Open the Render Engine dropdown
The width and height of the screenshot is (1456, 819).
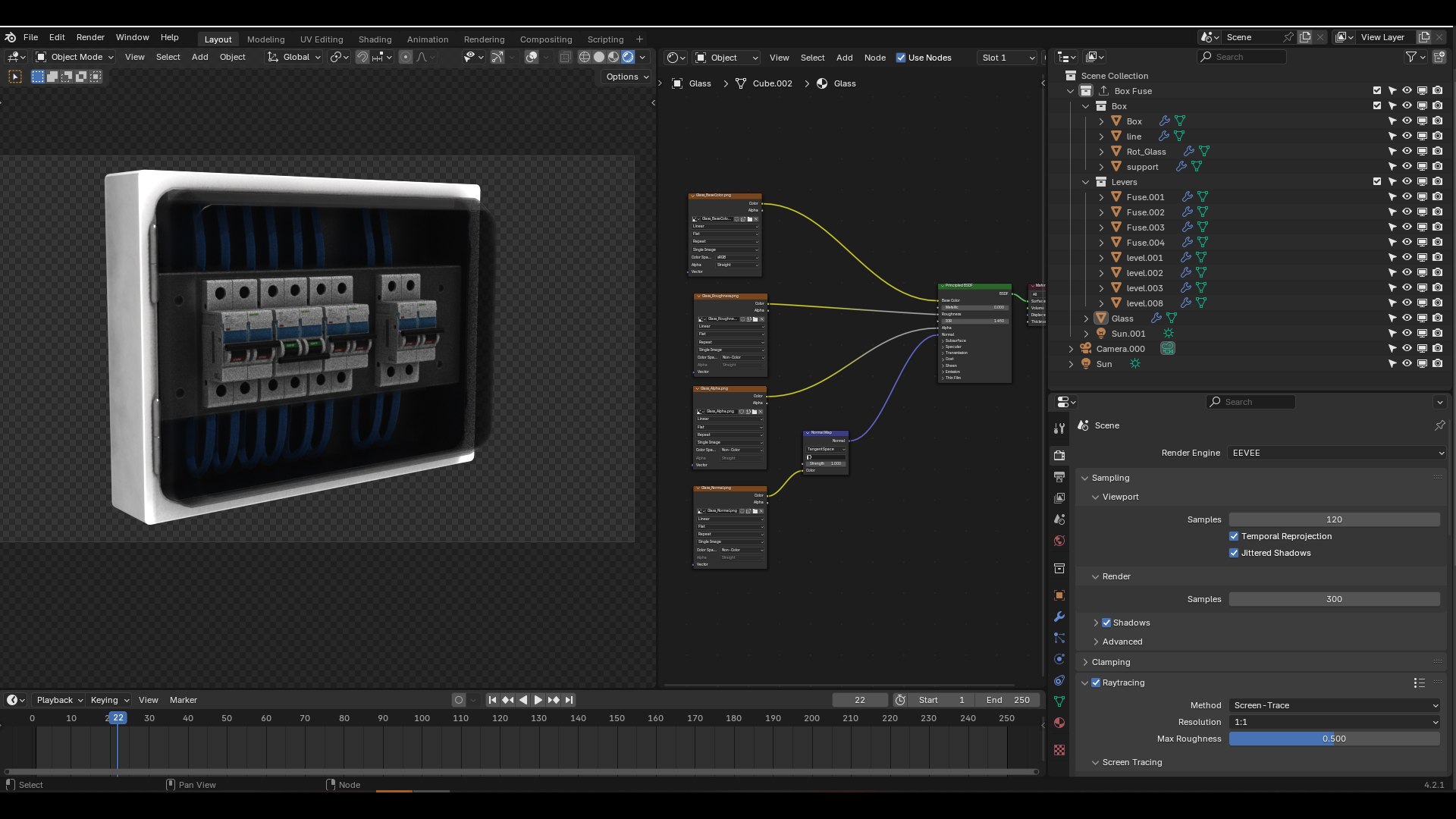1336,453
